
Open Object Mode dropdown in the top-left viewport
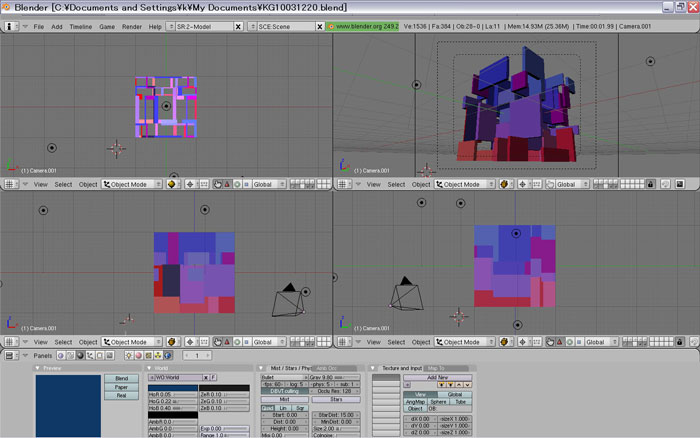click(132, 184)
